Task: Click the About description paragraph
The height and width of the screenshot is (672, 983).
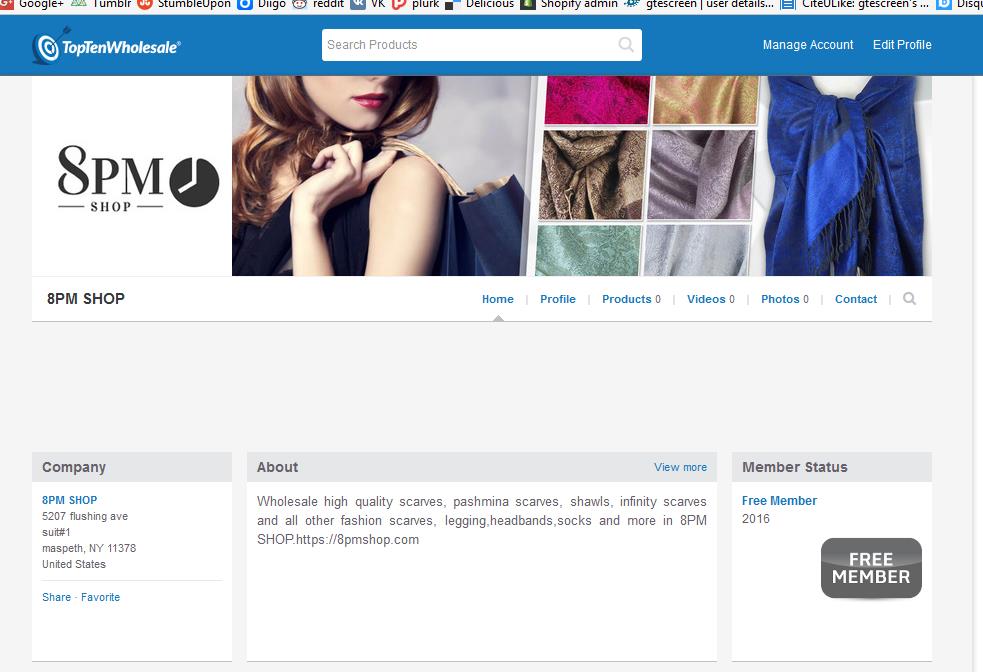Action: (481, 520)
